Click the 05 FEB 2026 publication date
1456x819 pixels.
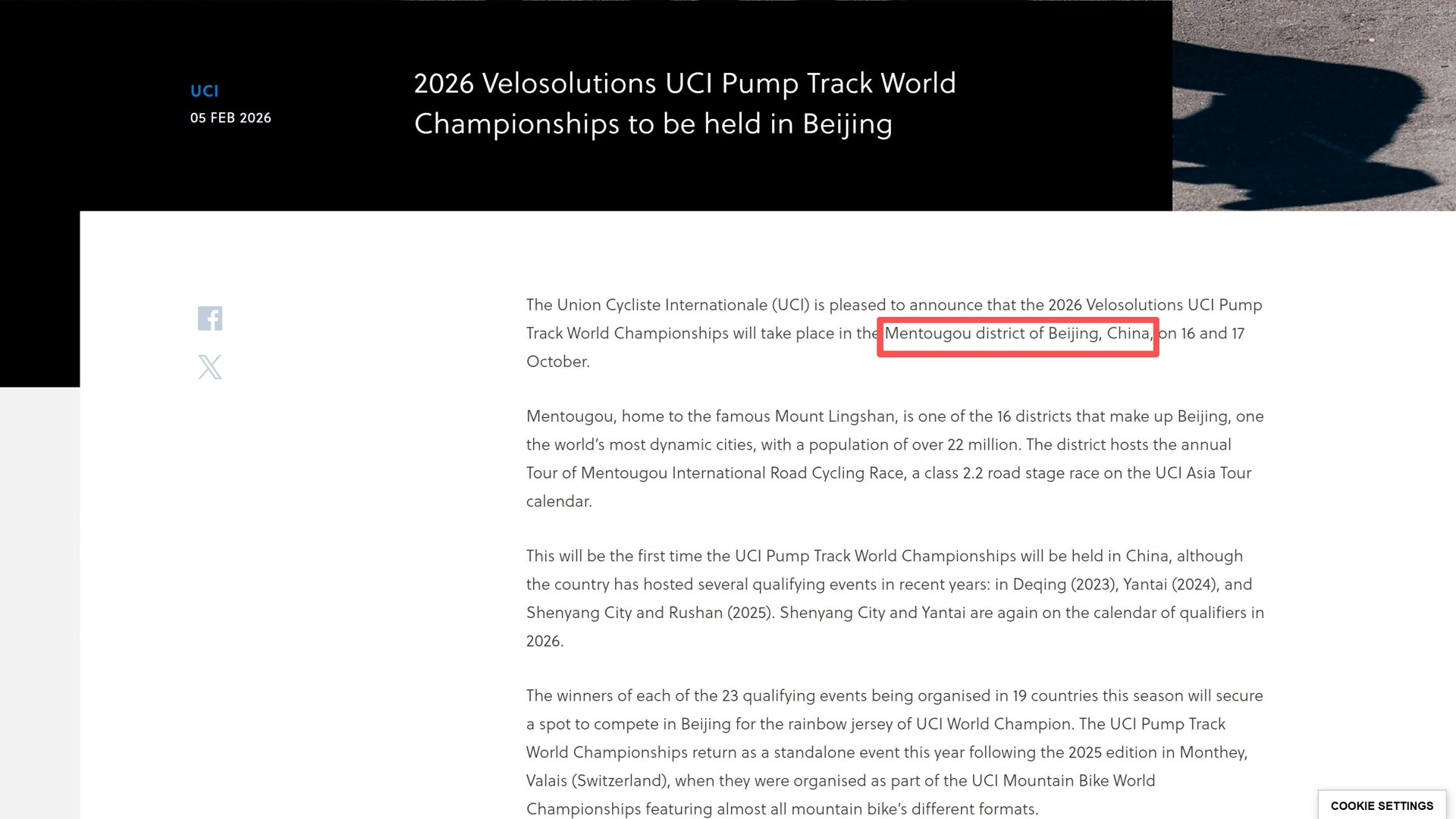231,118
